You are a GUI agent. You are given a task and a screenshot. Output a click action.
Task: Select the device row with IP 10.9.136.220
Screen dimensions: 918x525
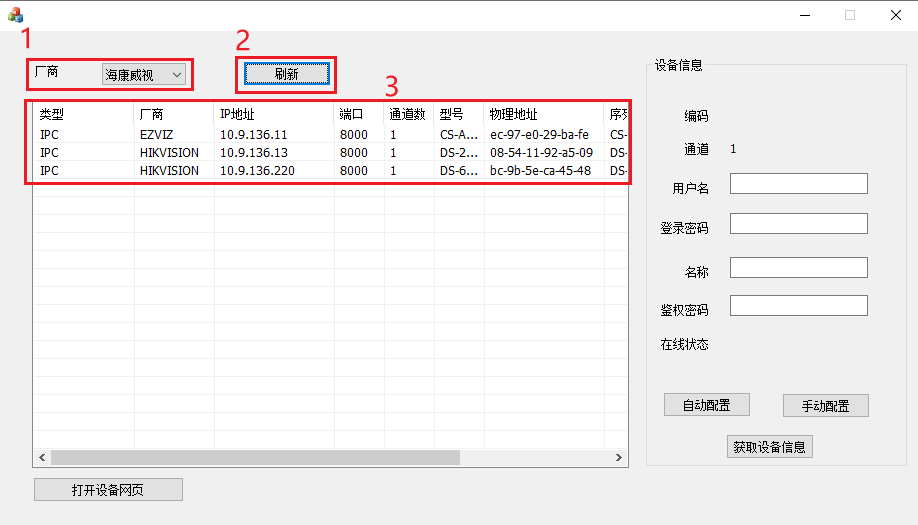tap(331, 171)
